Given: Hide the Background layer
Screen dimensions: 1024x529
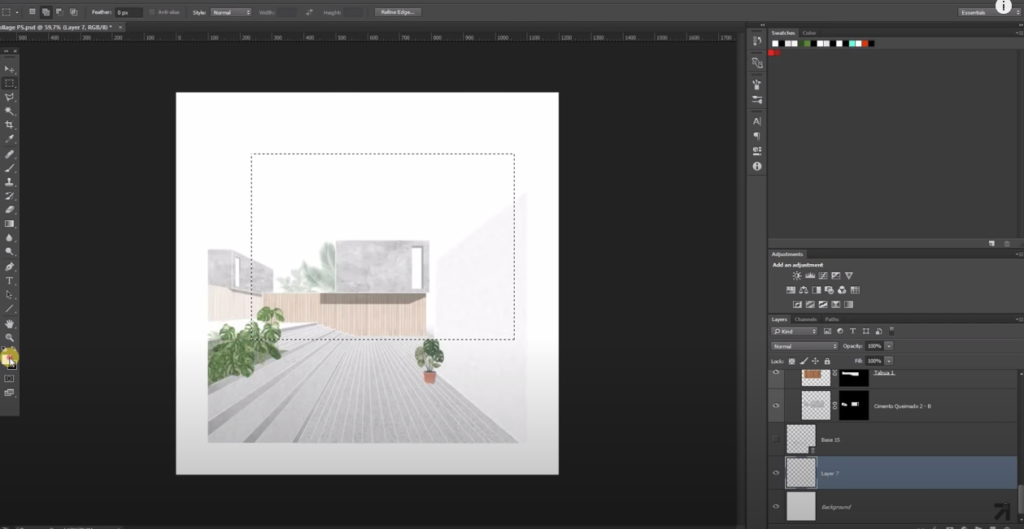Looking at the screenshot, I should (x=776, y=506).
